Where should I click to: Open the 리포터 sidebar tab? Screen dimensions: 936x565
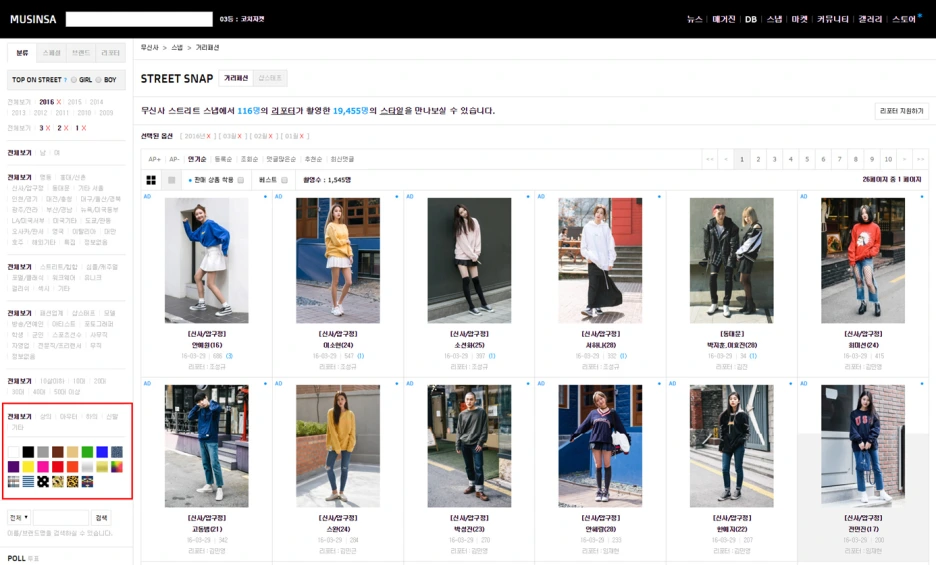point(110,53)
